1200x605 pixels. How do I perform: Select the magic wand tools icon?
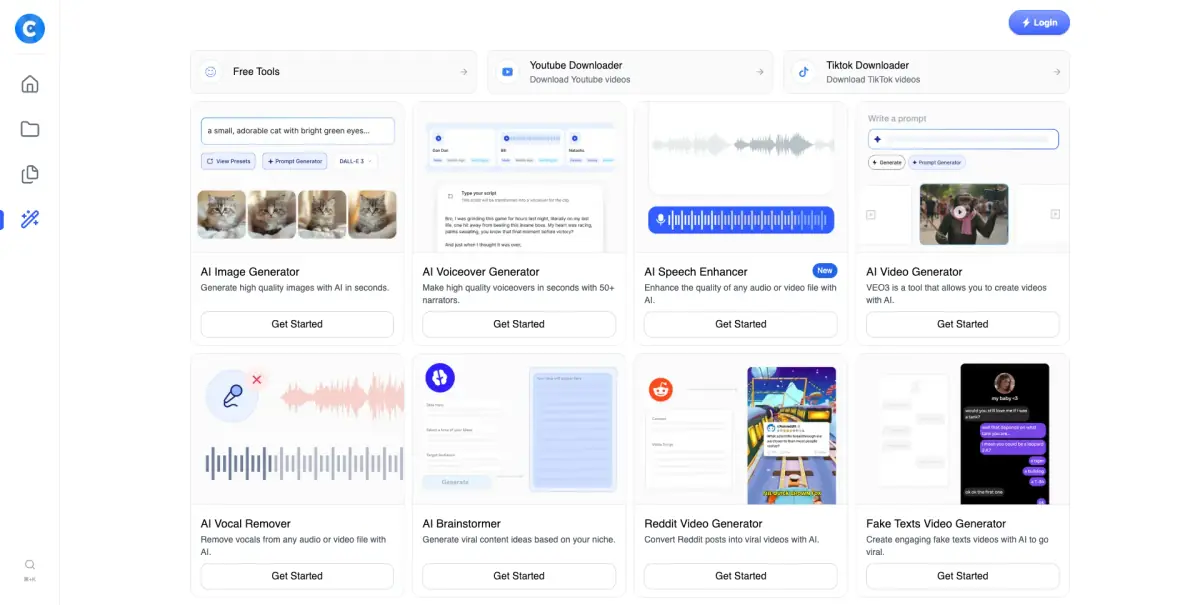click(x=30, y=219)
